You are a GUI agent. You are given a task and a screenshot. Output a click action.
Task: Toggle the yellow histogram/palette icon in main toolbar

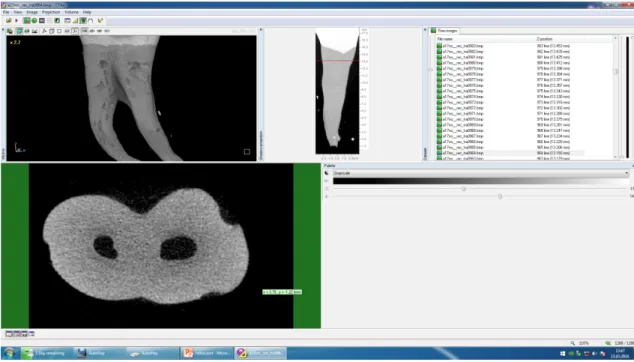[75, 21]
